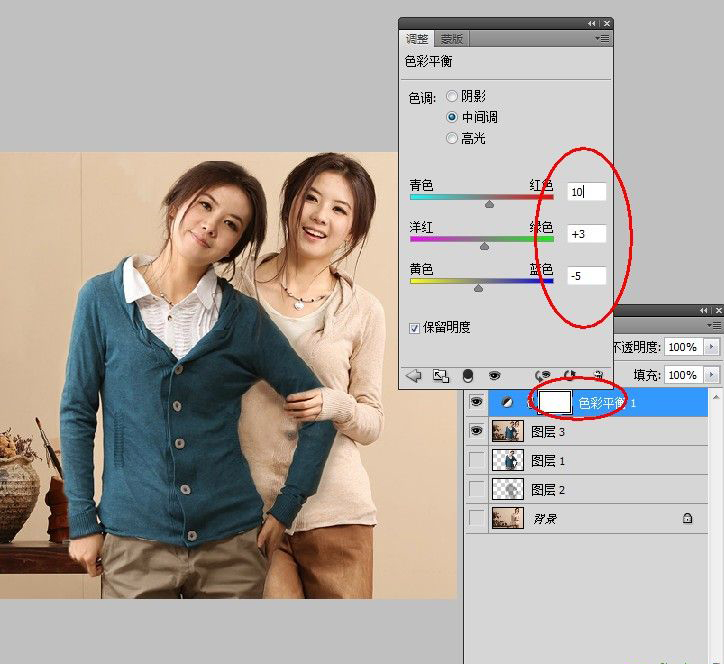Click the 洋红-绿色 slider handle
724x664 pixels.
click(x=484, y=247)
